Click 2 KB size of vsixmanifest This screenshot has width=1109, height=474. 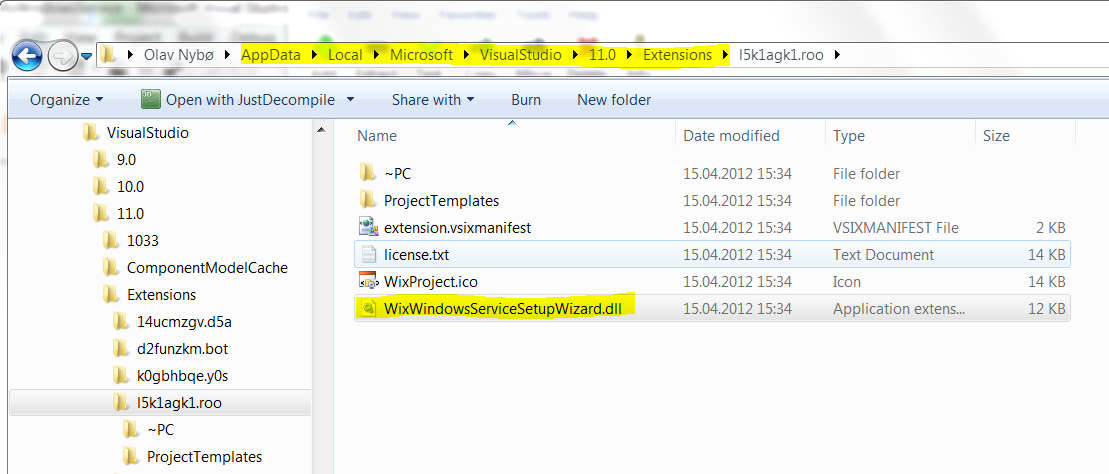(x=1051, y=228)
